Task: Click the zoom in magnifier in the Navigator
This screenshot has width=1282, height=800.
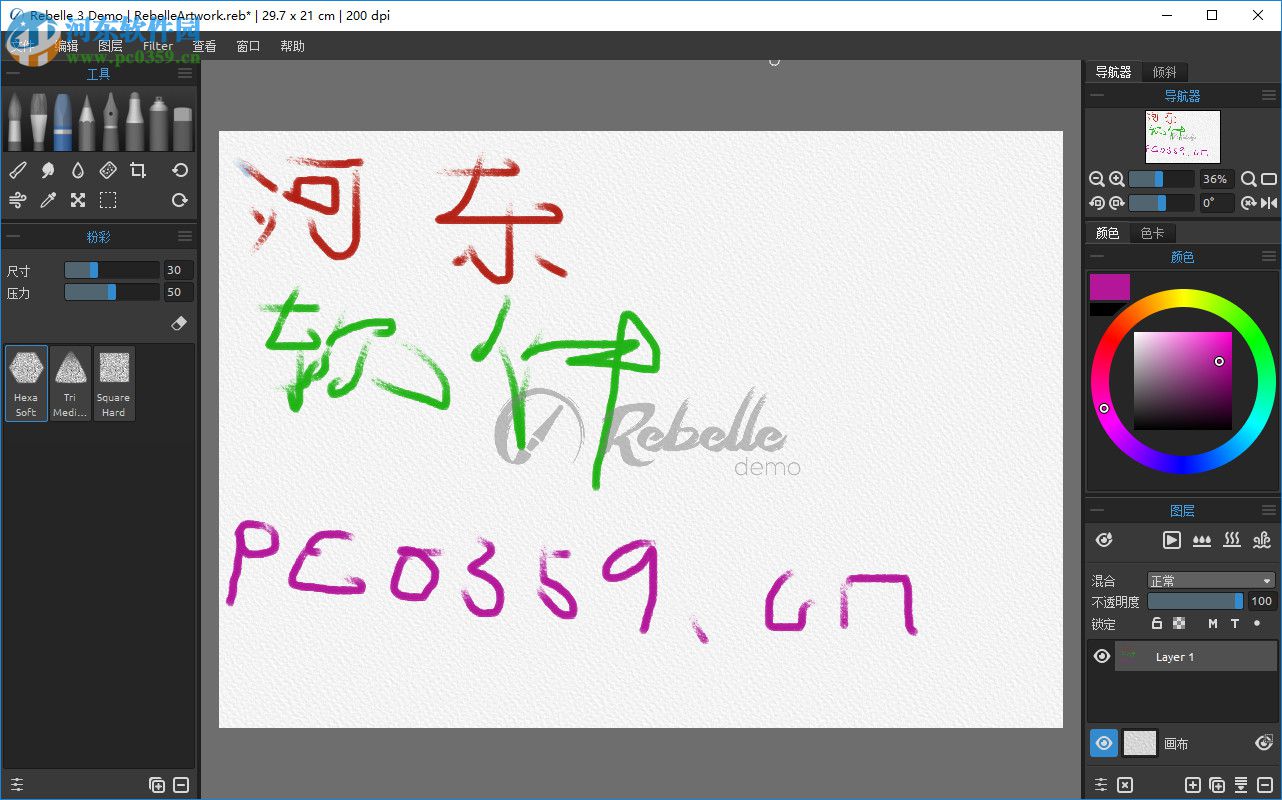Action: coord(1114,179)
